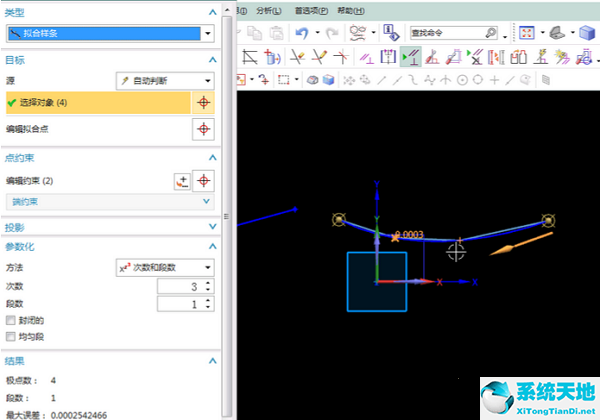Click the paste clipboard icon
Screen dimensions: 600x420
click(276, 33)
